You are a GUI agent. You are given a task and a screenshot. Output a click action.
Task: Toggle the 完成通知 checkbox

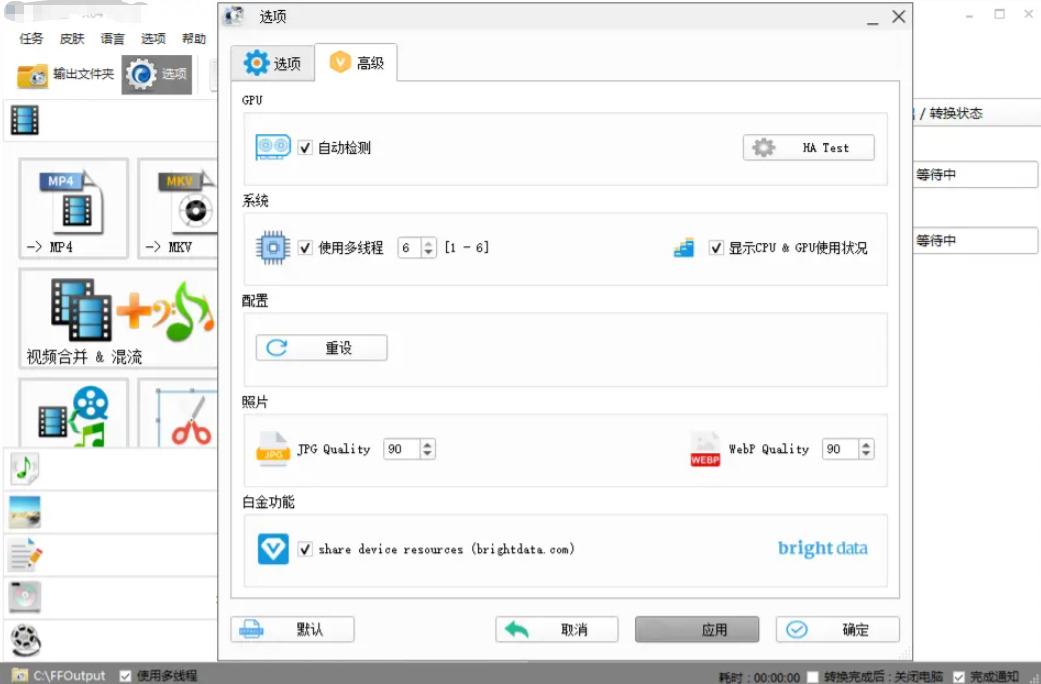click(x=959, y=677)
